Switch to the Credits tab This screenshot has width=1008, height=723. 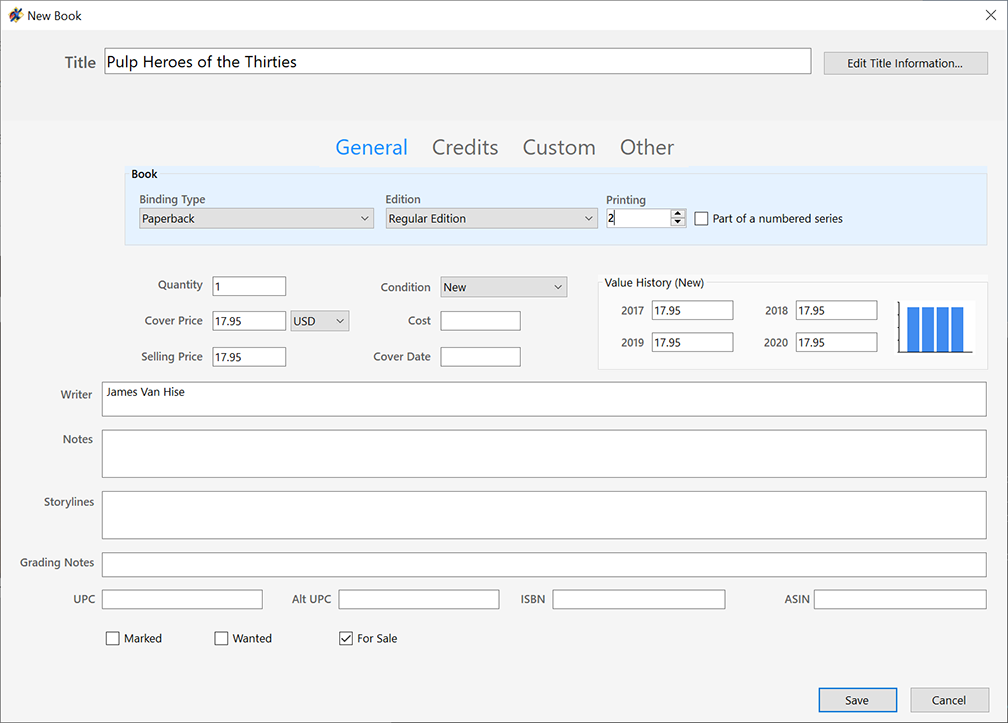pos(465,147)
